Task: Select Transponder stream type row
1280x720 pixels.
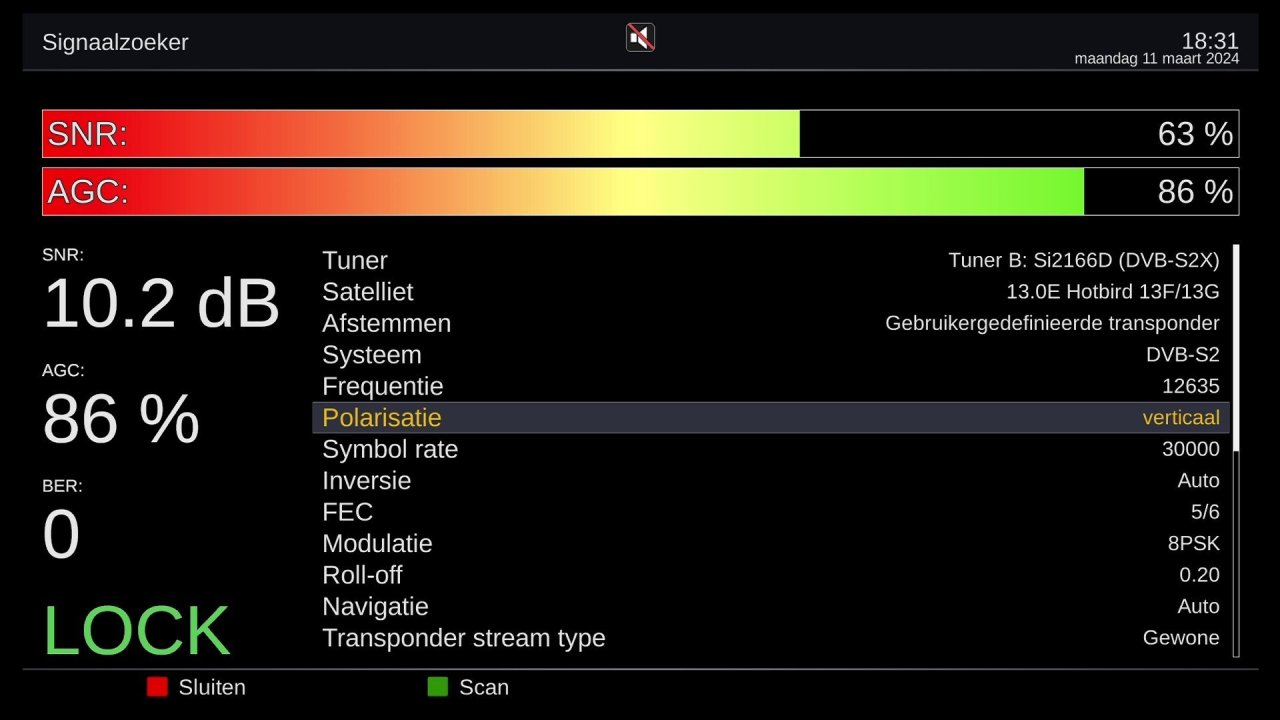Action: [770, 638]
